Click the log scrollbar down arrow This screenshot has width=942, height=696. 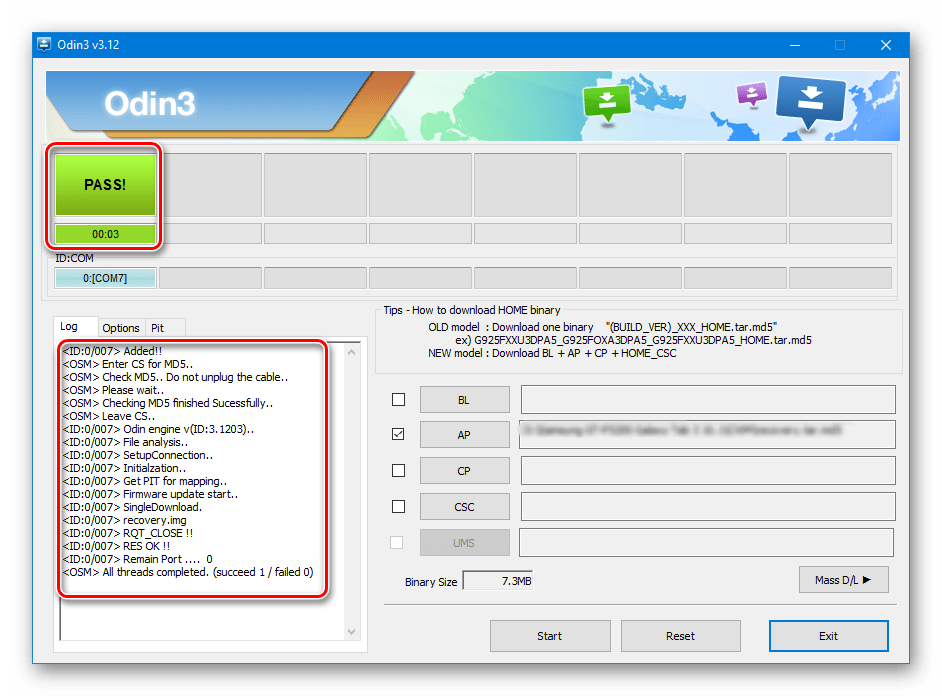(x=351, y=632)
